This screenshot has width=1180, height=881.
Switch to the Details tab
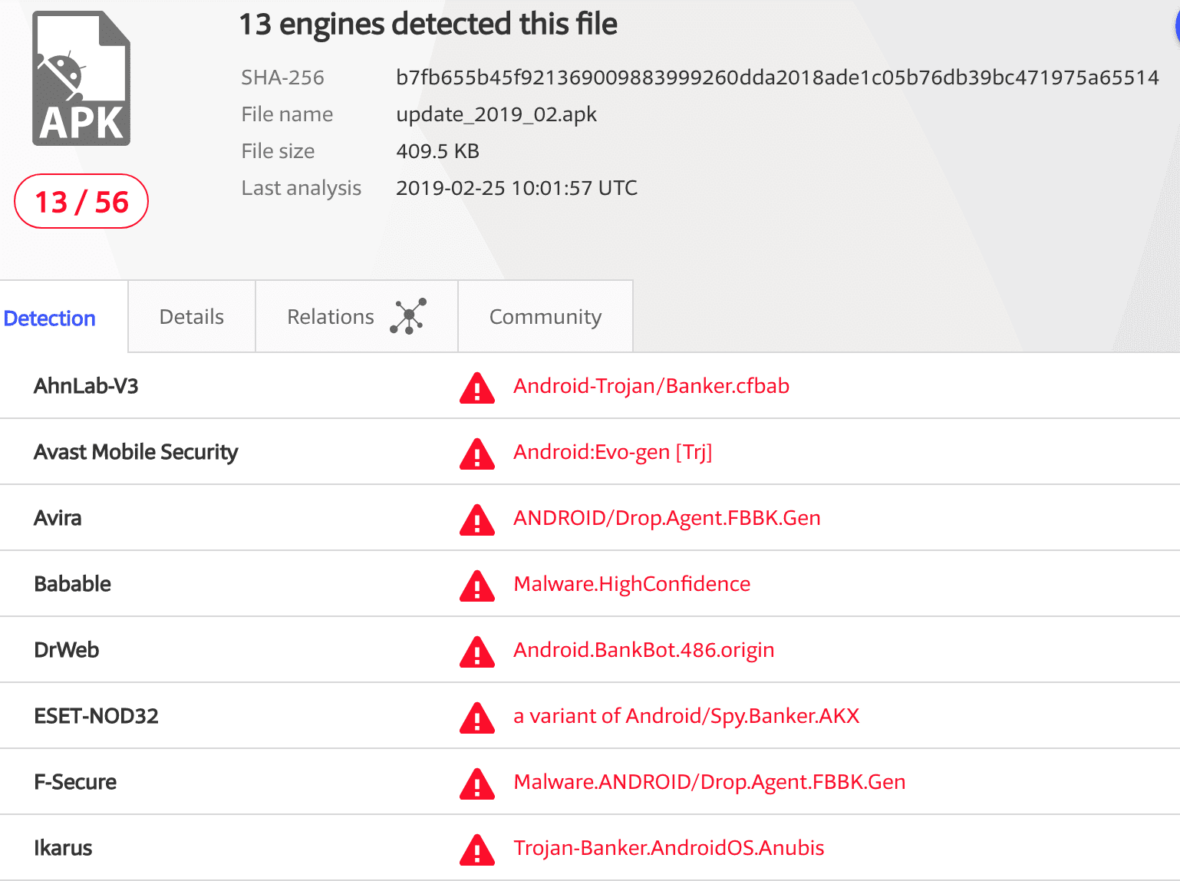pyautogui.click(x=190, y=316)
